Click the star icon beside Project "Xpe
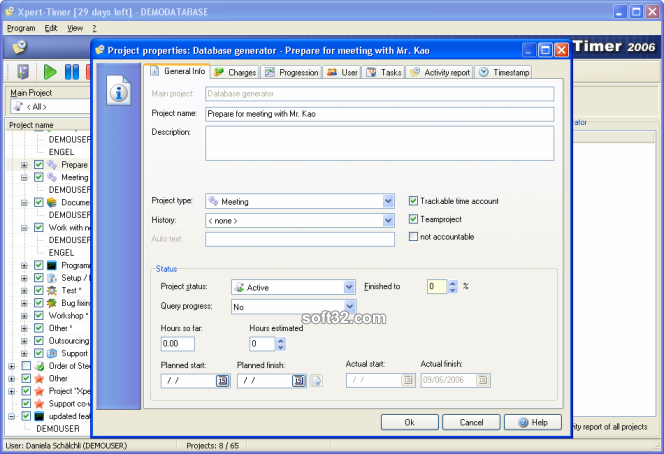 pos(39,391)
